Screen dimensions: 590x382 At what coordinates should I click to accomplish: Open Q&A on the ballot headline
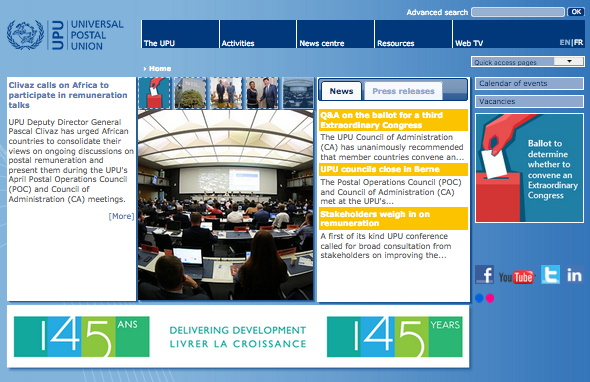coord(393,120)
